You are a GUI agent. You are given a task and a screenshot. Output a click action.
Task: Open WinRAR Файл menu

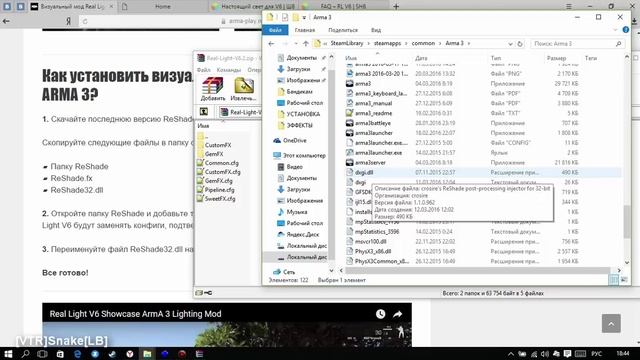(204, 70)
